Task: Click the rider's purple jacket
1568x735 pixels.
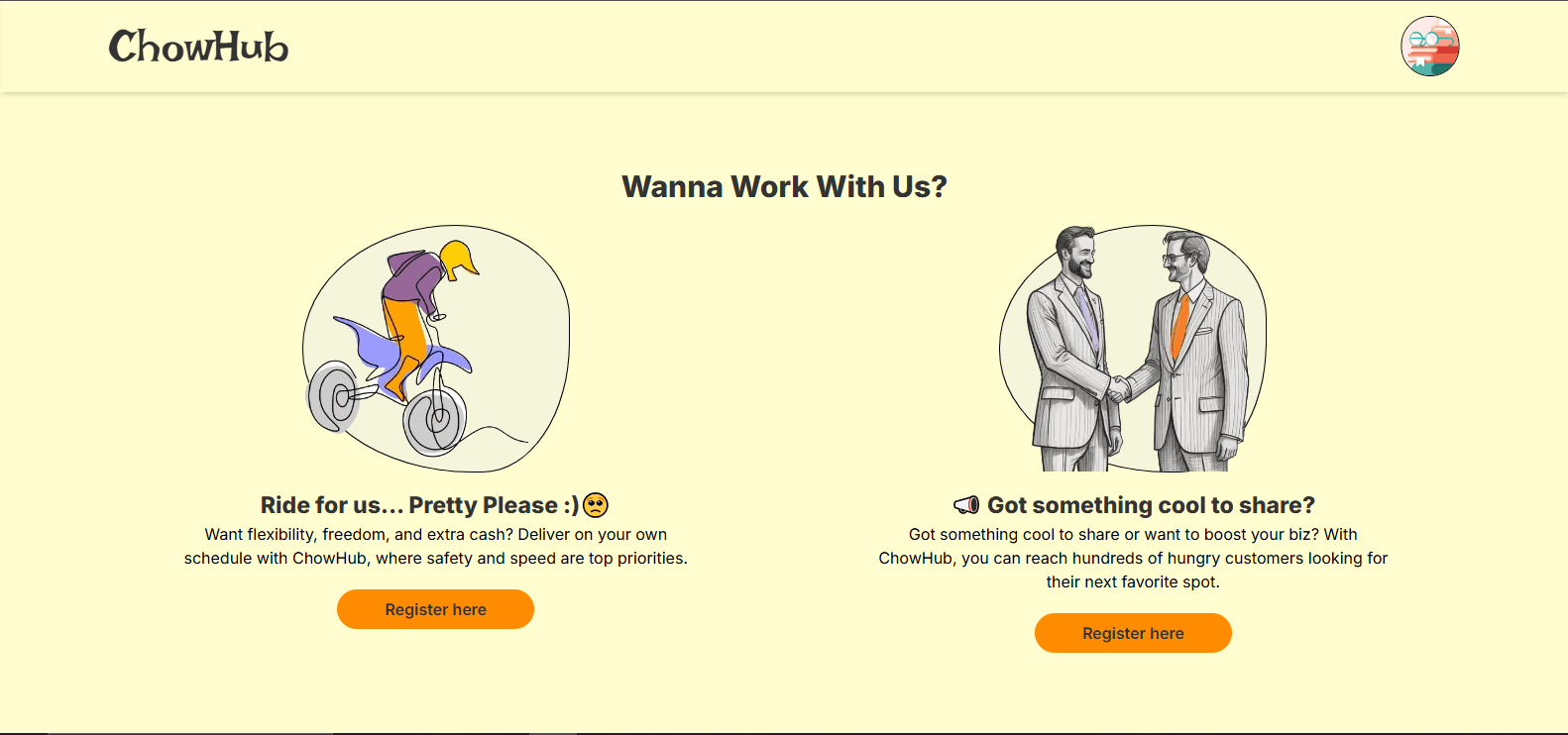Action: 411,277
